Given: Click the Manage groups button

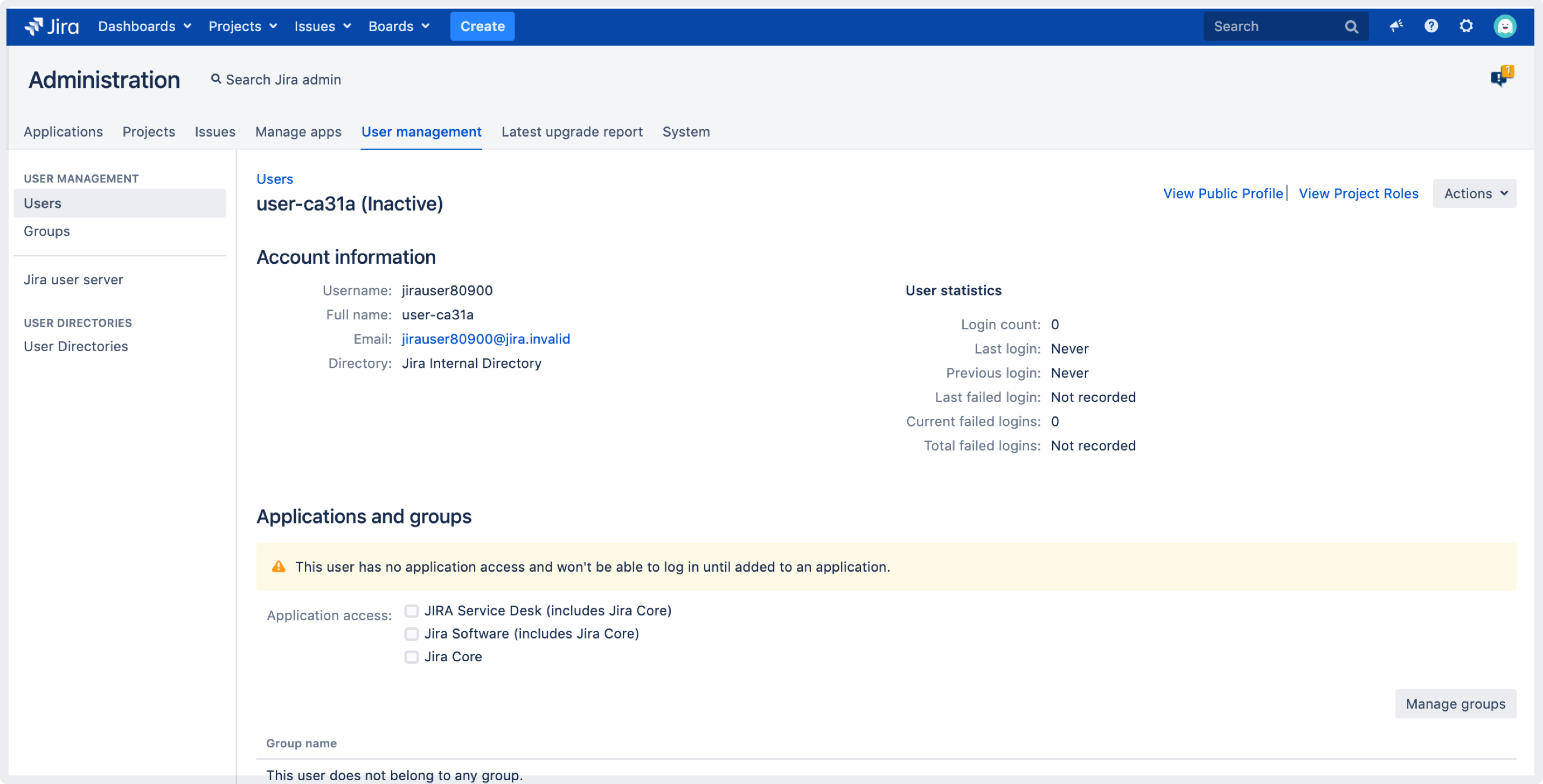Looking at the screenshot, I should (x=1456, y=704).
